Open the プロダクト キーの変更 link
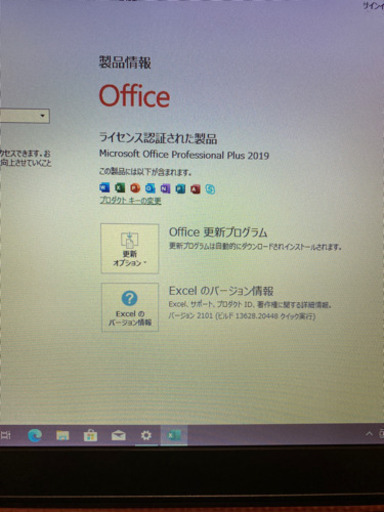 tap(130, 201)
